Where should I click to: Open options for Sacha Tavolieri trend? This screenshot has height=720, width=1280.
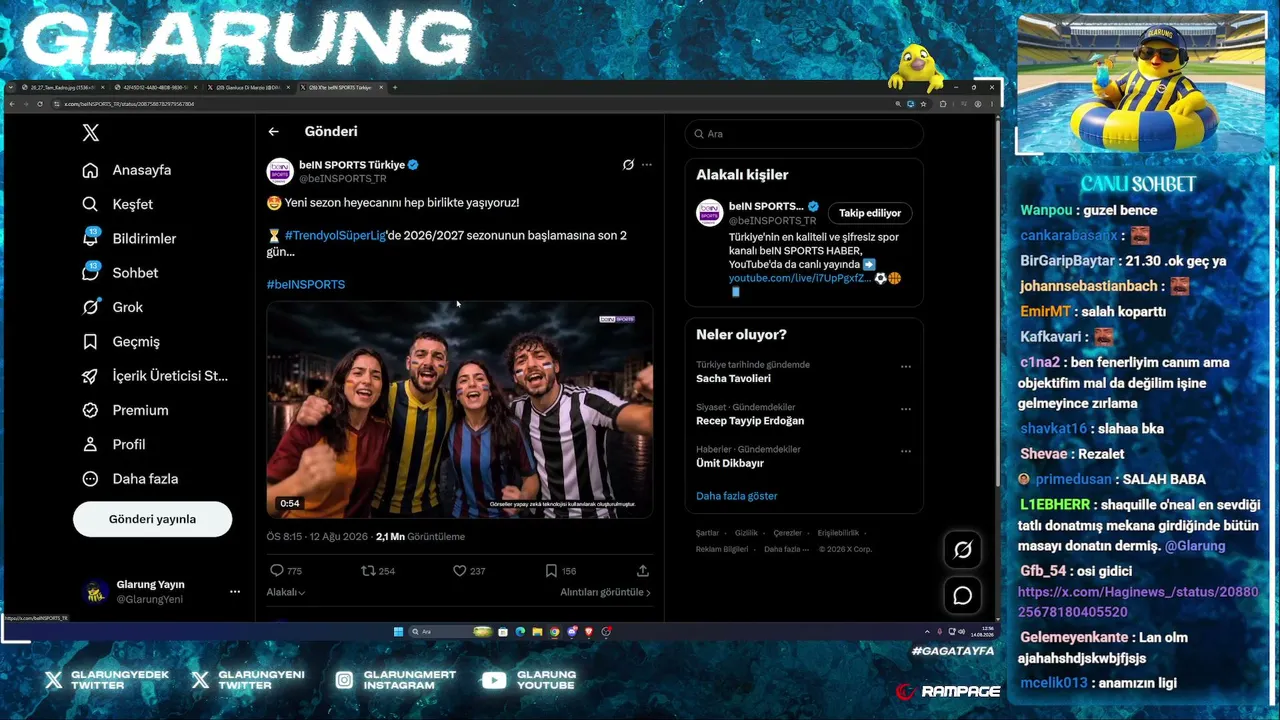(906, 367)
